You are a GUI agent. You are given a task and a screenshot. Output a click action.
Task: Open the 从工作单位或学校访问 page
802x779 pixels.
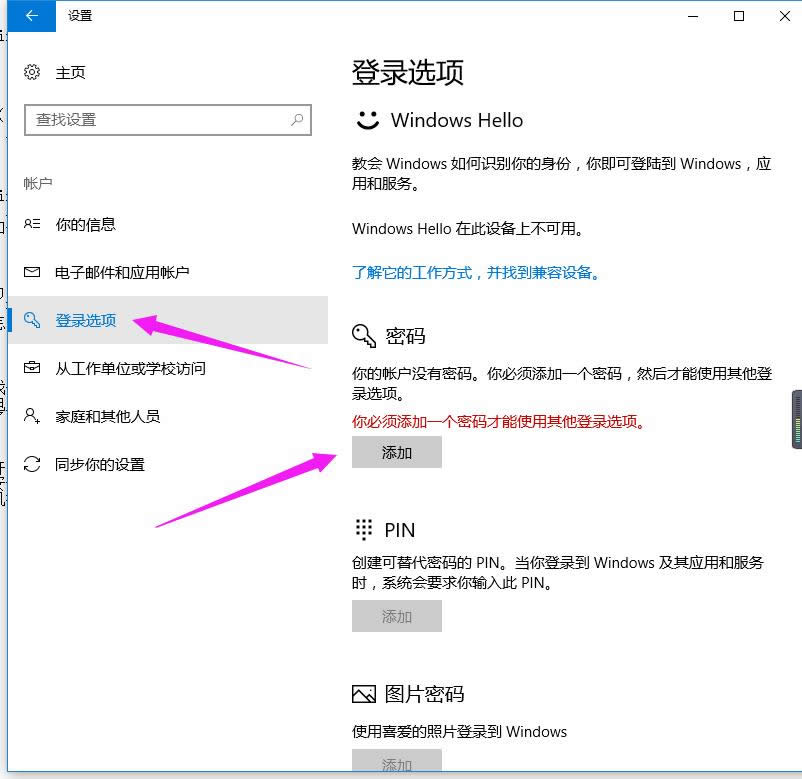pos(128,368)
